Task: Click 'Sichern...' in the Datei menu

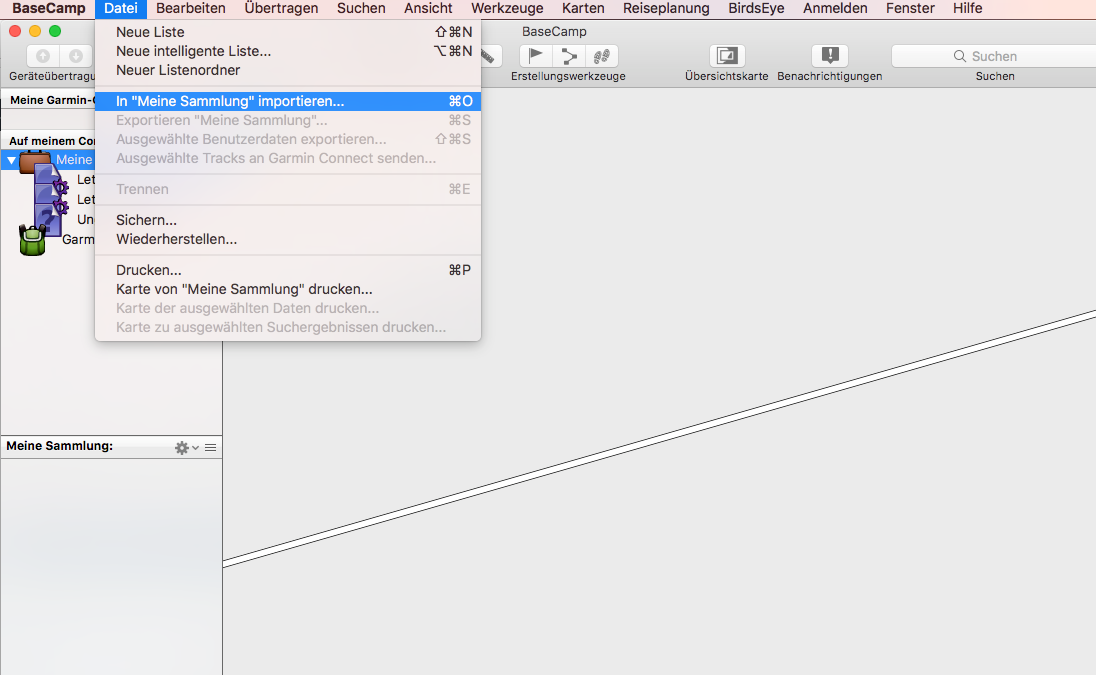Action: [x=146, y=220]
